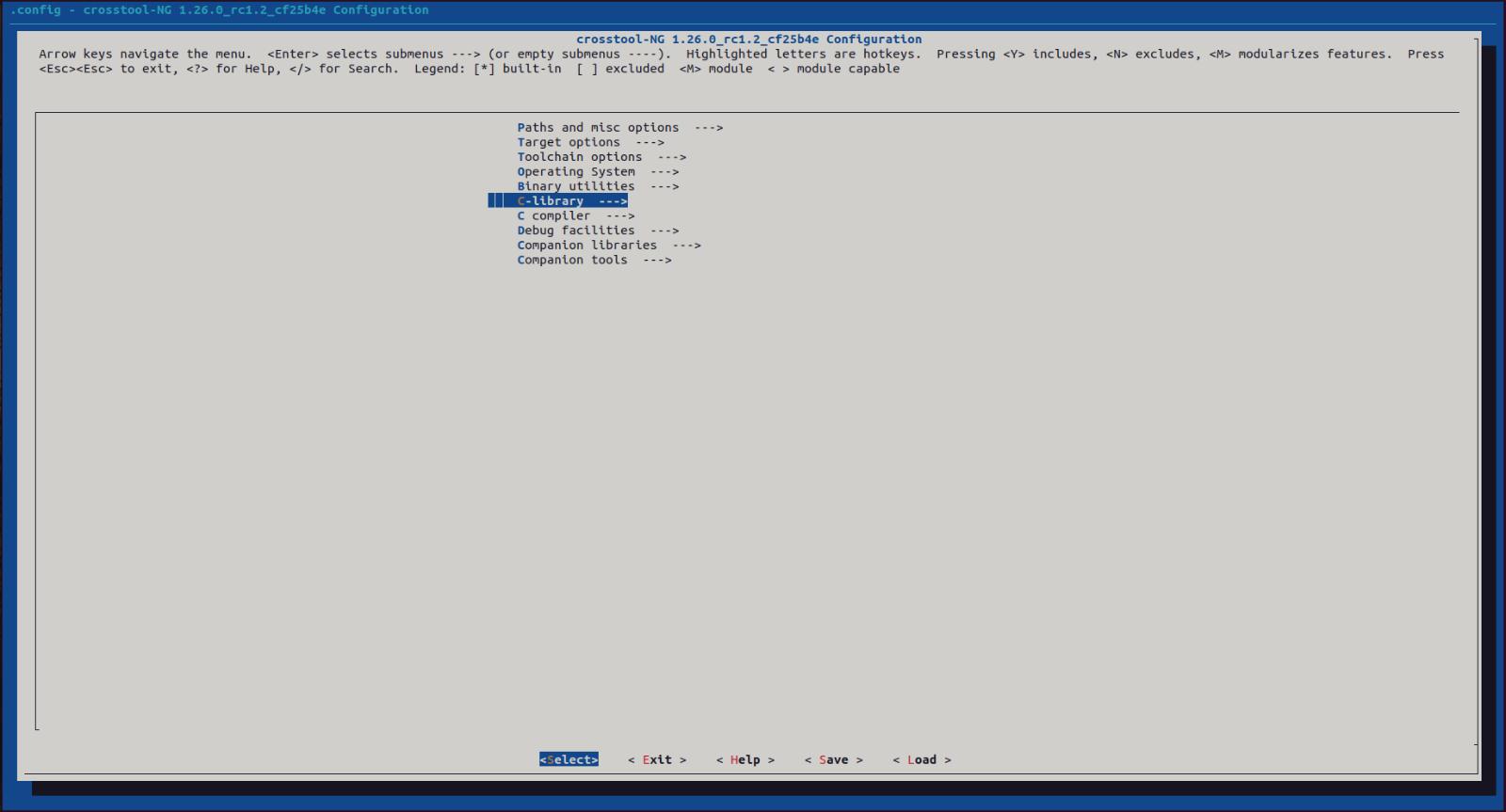Click the Exit button

[x=657, y=760]
